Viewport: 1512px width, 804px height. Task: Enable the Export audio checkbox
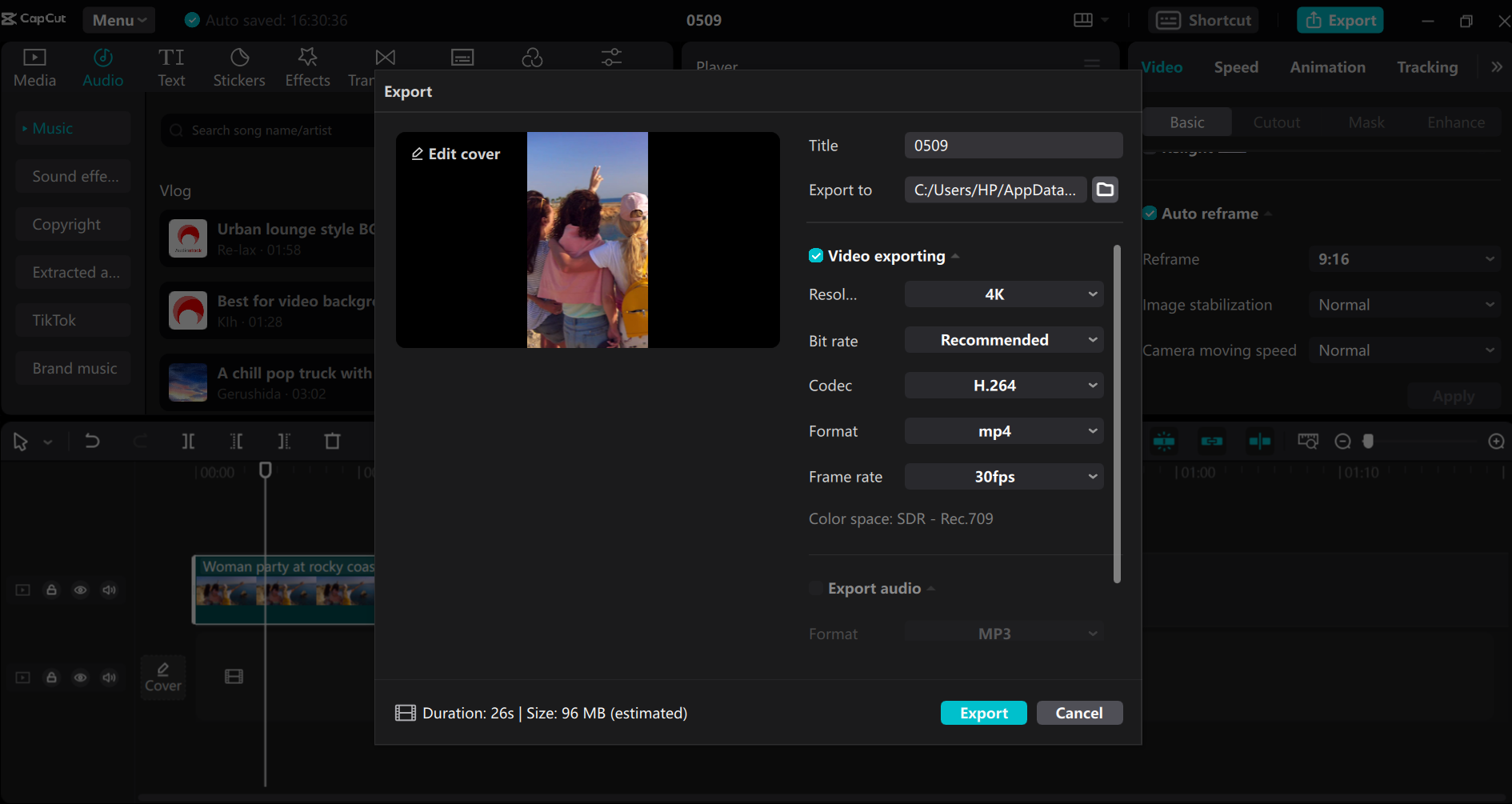815,588
